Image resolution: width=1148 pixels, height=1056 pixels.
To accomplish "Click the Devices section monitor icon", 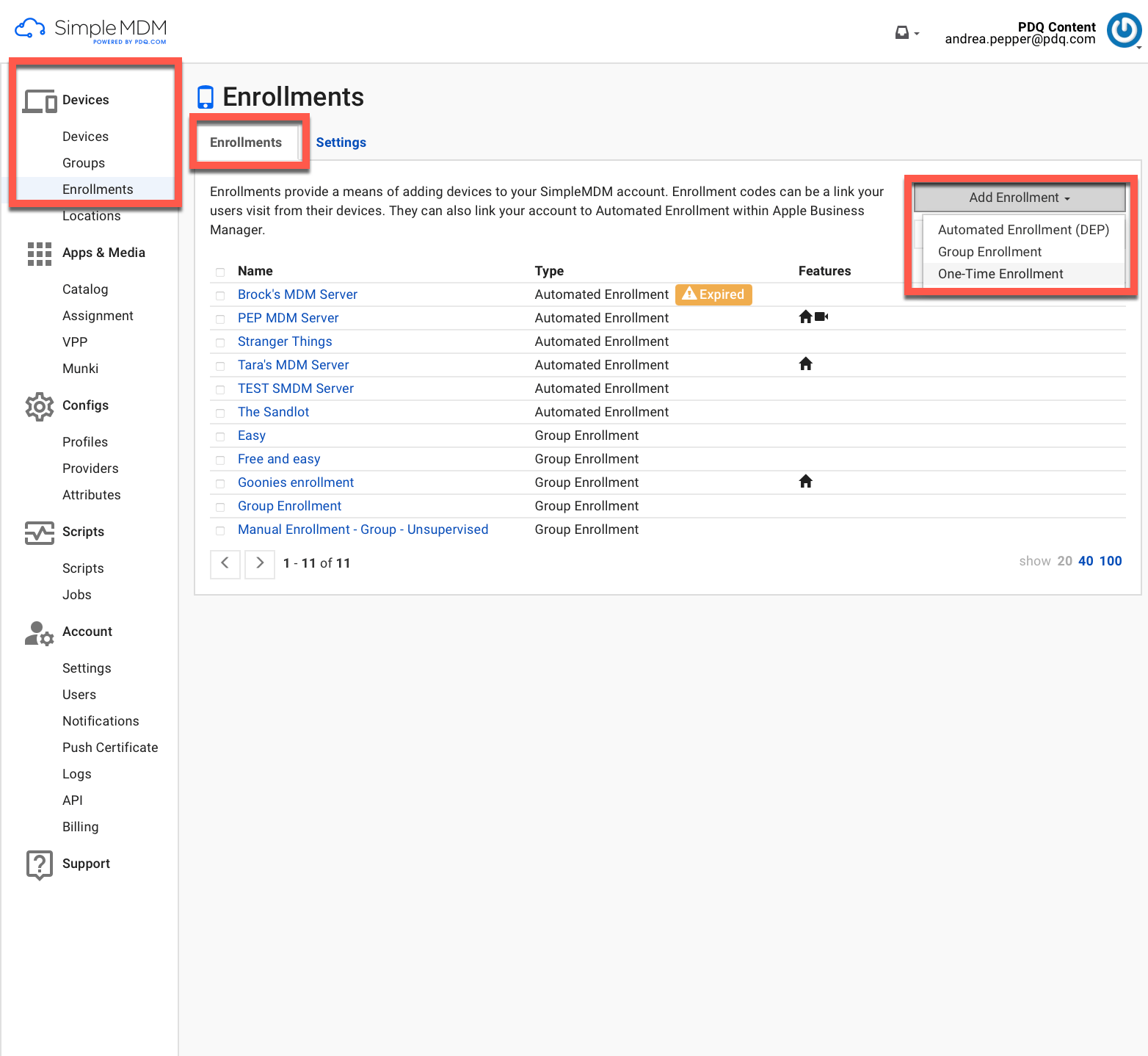I will coord(40,101).
